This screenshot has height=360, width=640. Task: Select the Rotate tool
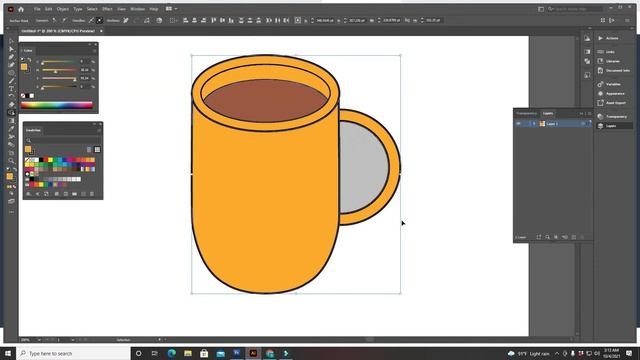tap(11, 97)
